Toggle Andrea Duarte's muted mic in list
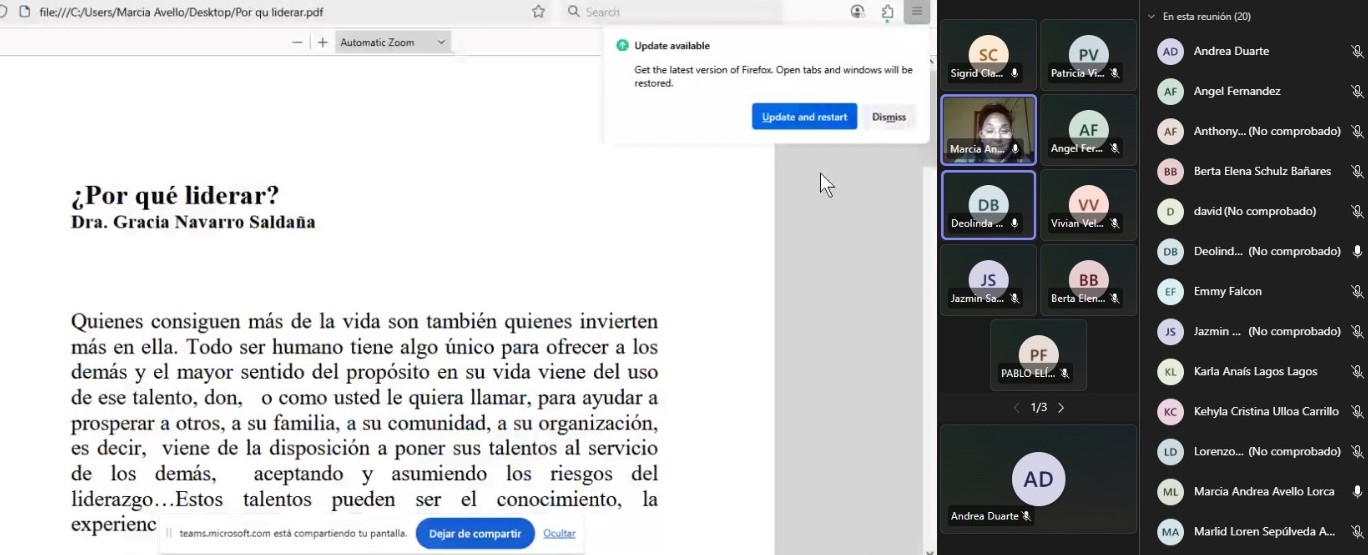 click(1356, 52)
